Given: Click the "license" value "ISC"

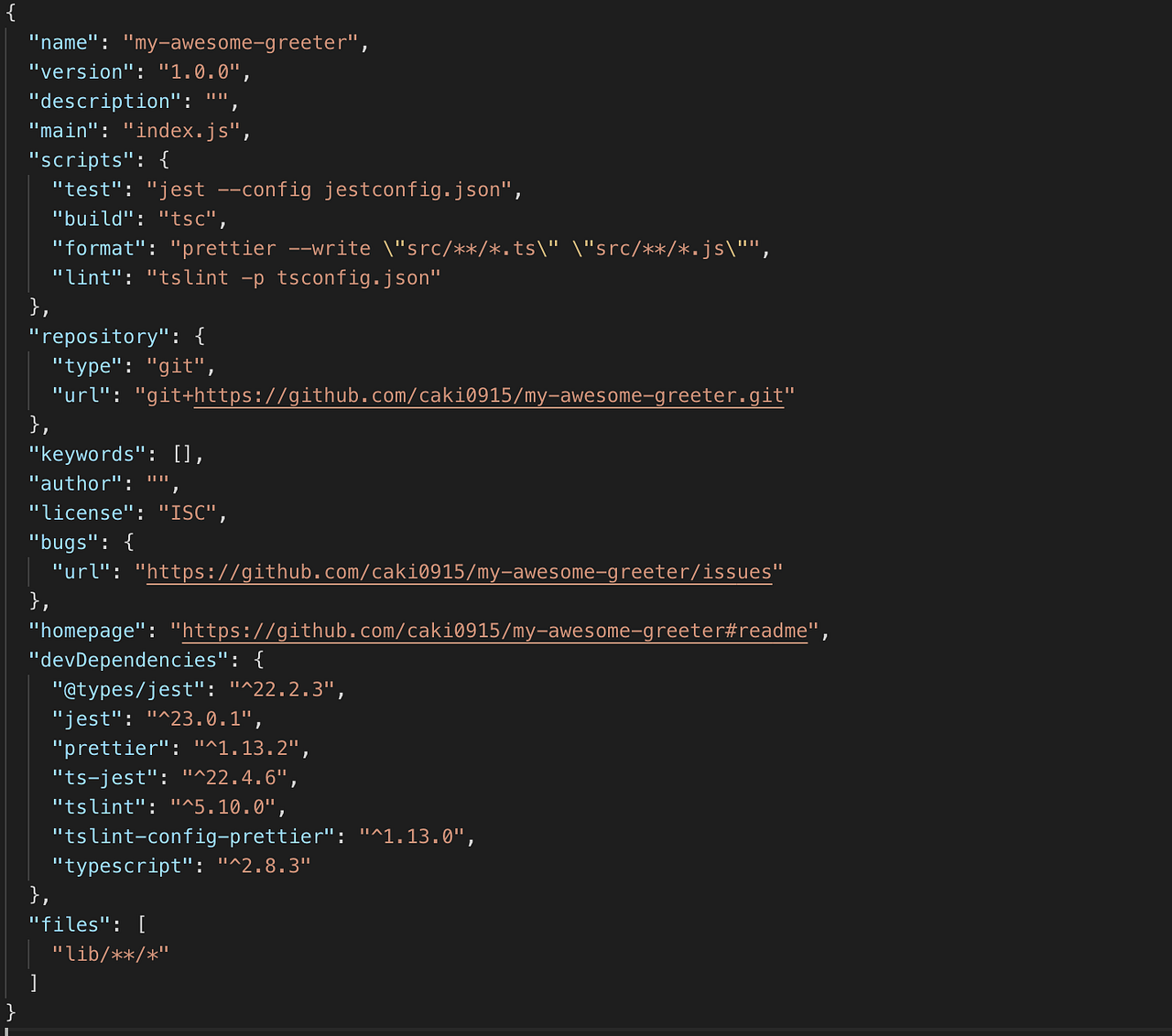Looking at the screenshot, I should pyautogui.click(x=189, y=513).
